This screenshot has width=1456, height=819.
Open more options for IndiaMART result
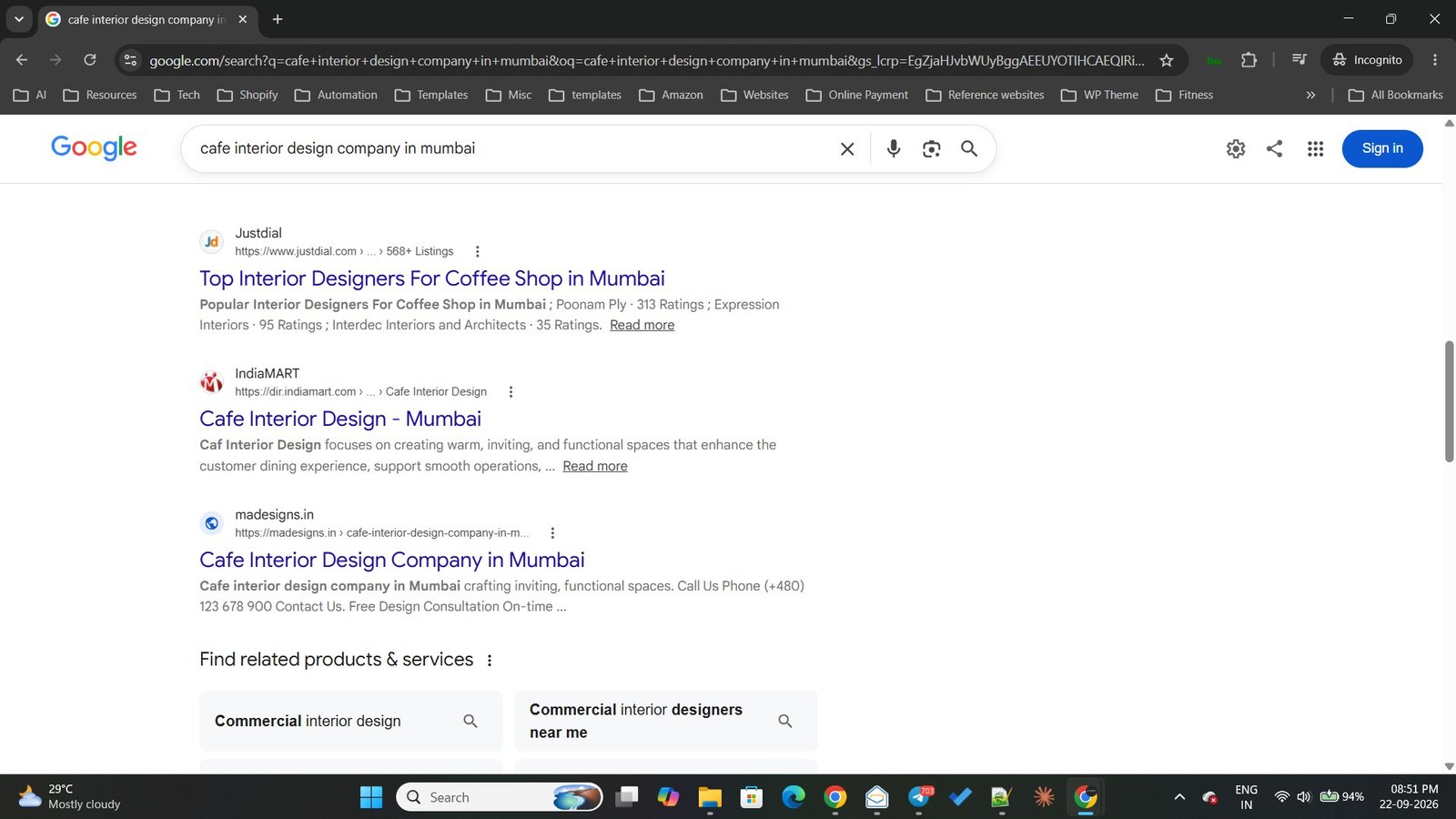click(x=511, y=391)
